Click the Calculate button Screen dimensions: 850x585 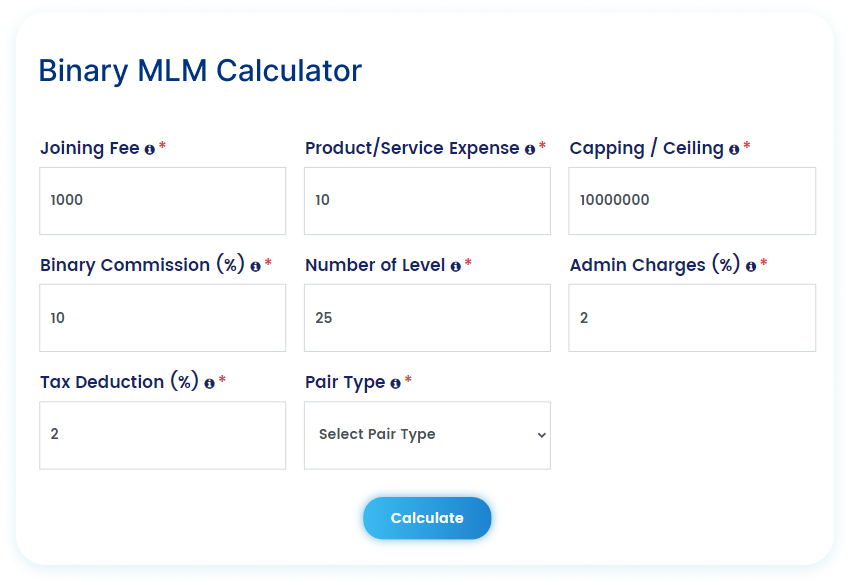[427, 518]
